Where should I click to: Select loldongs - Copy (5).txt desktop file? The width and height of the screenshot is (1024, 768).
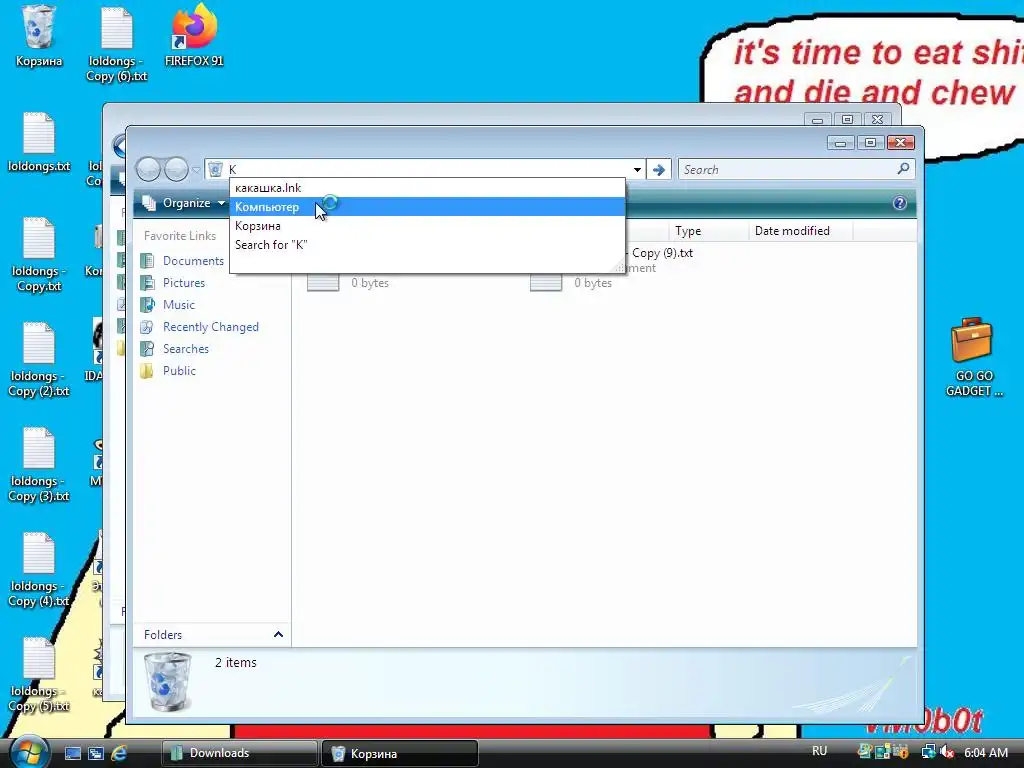(39, 675)
